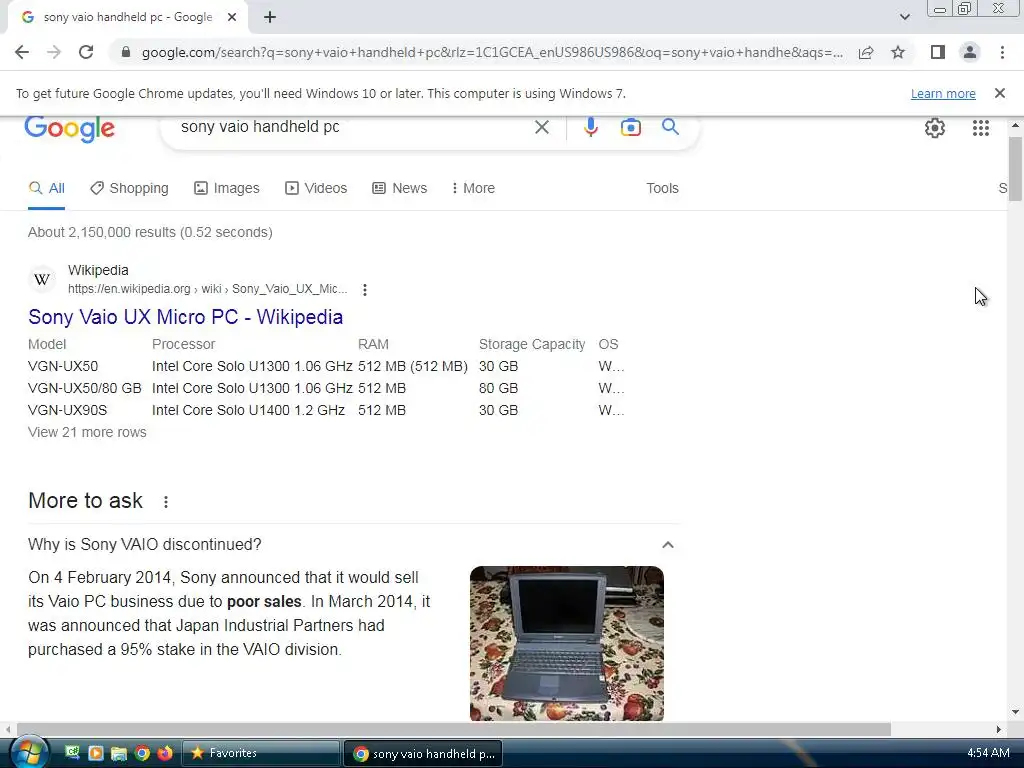Click Intel Core Solo U1400 1.2 GHz
This screenshot has height=768, width=1024.
pos(248,411)
